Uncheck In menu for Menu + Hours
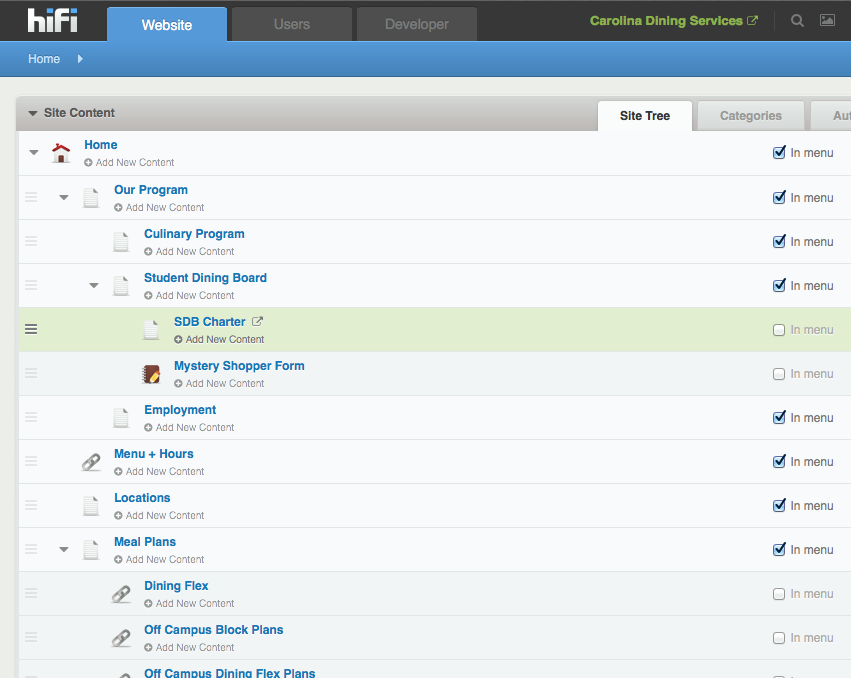The image size is (851, 678). pos(779,461)
